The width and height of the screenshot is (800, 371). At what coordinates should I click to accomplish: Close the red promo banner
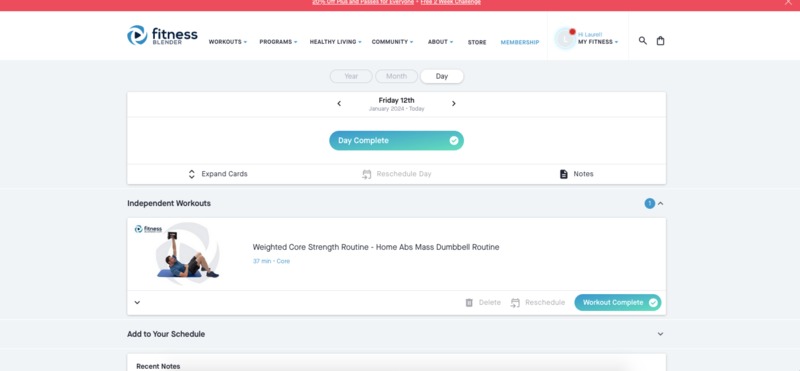788,3
